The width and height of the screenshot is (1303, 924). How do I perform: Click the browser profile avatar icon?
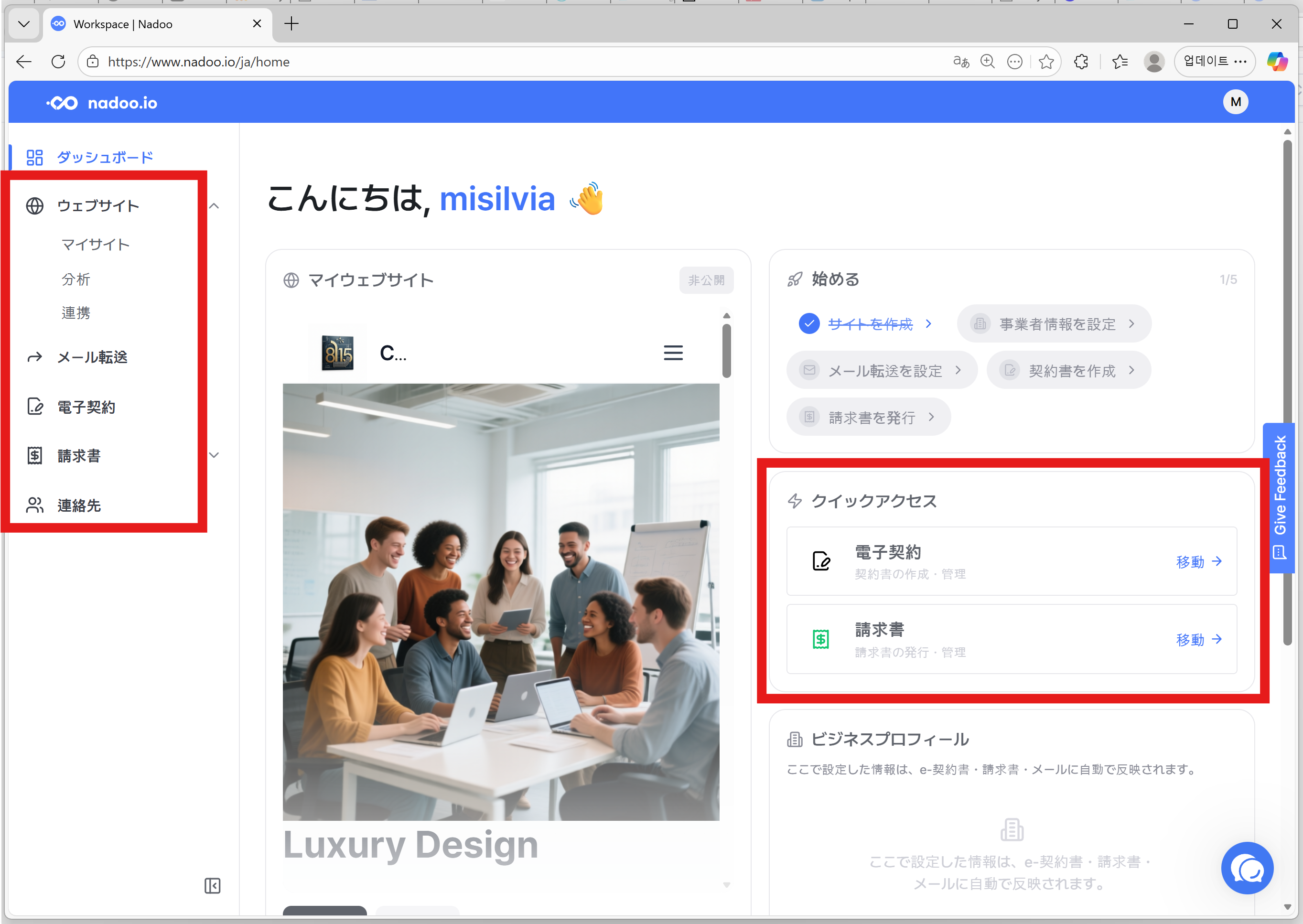click(1154, 62)
